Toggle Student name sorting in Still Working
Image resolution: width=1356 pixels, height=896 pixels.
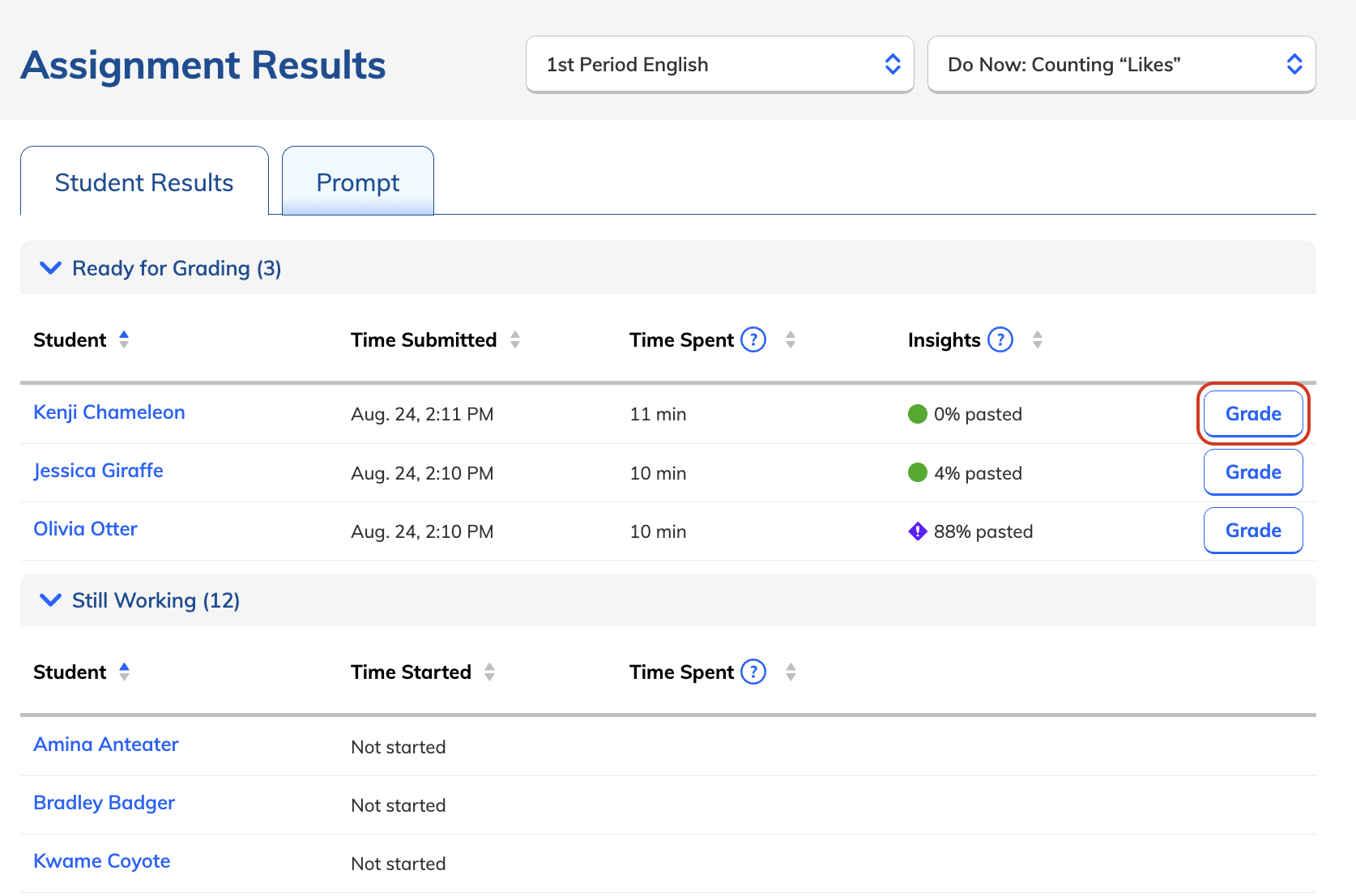point(126,672)
